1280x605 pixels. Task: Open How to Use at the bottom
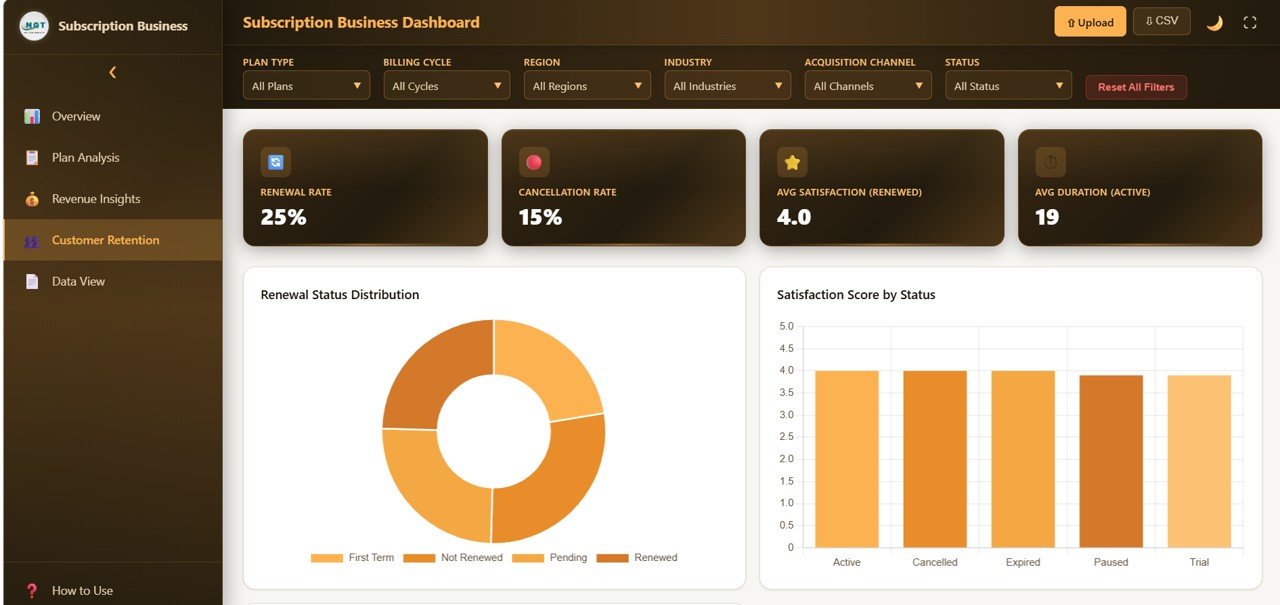click(x=80, y=590)
